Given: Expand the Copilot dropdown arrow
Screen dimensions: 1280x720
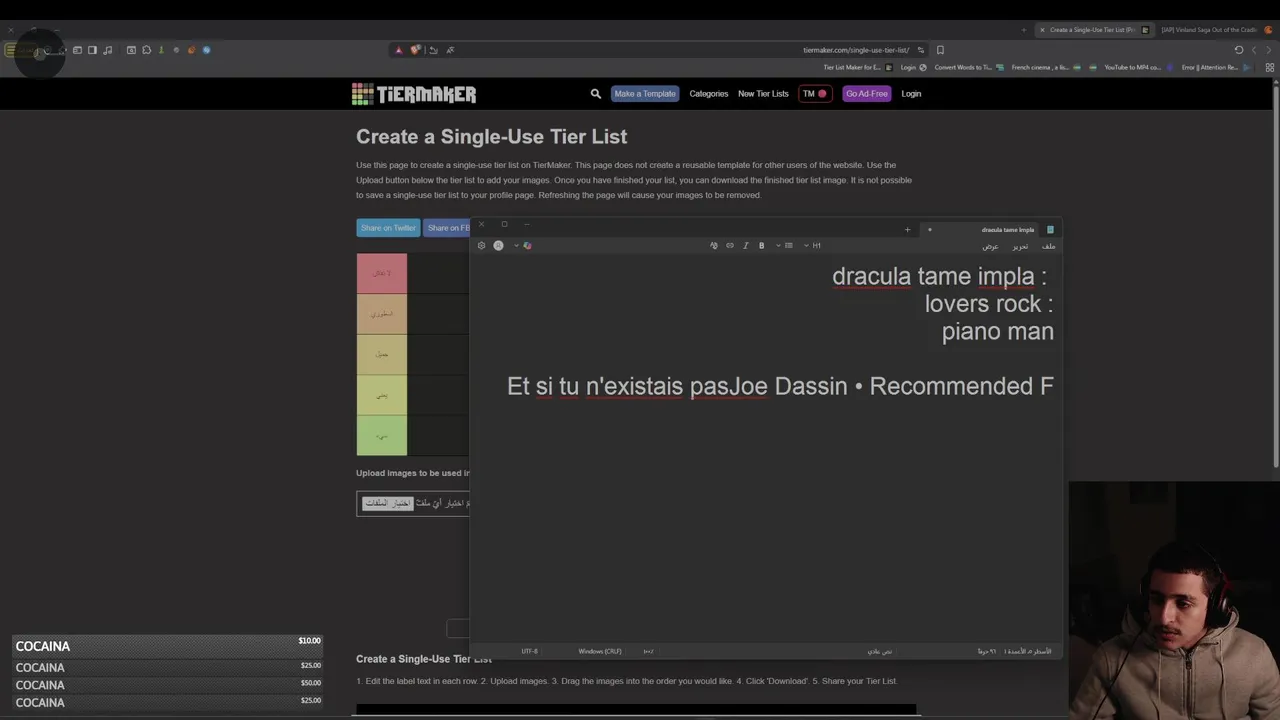Looking at the screenshot, I should pyautogui.click(x=516, y=245).
